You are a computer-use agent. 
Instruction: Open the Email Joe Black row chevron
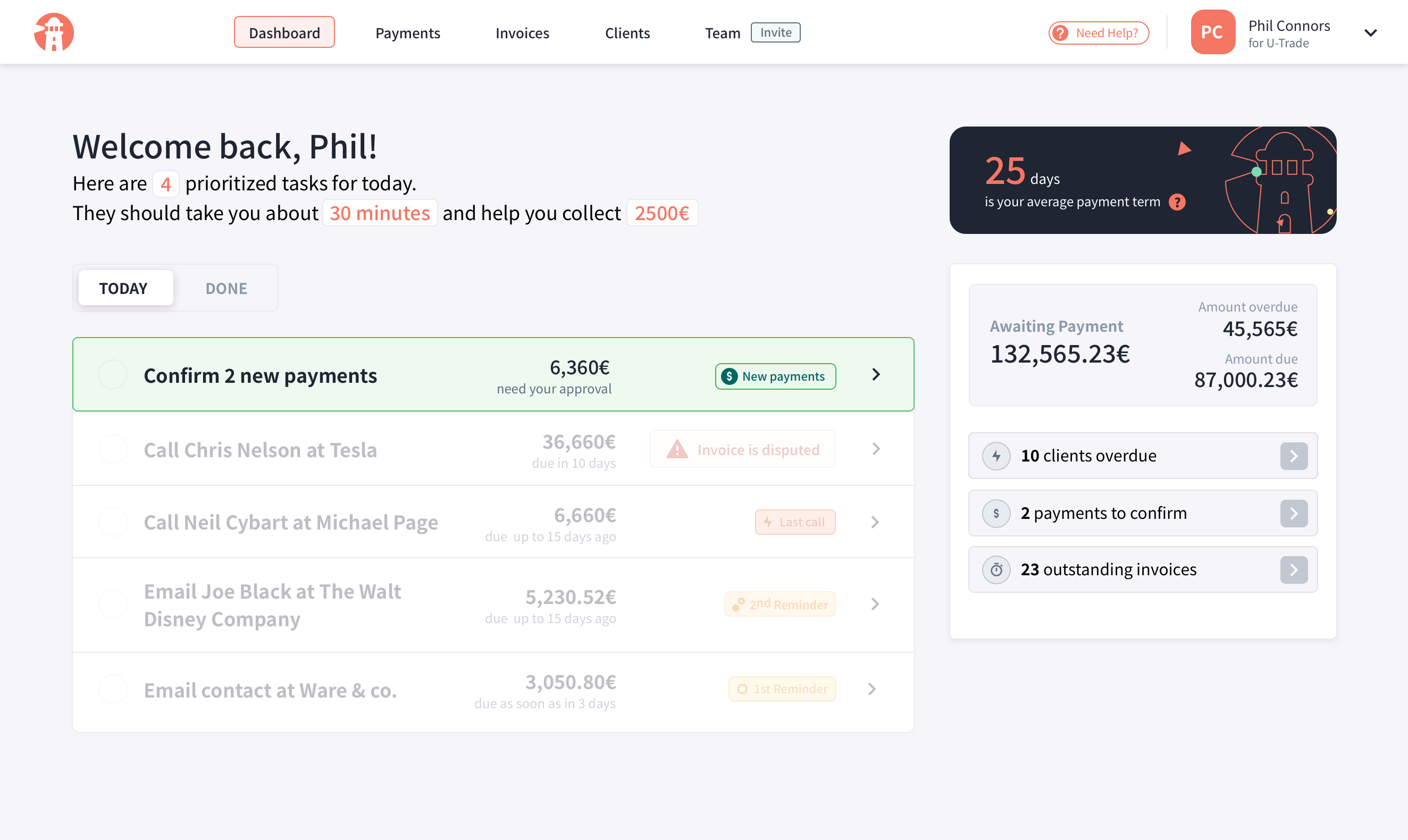(875, 604)
